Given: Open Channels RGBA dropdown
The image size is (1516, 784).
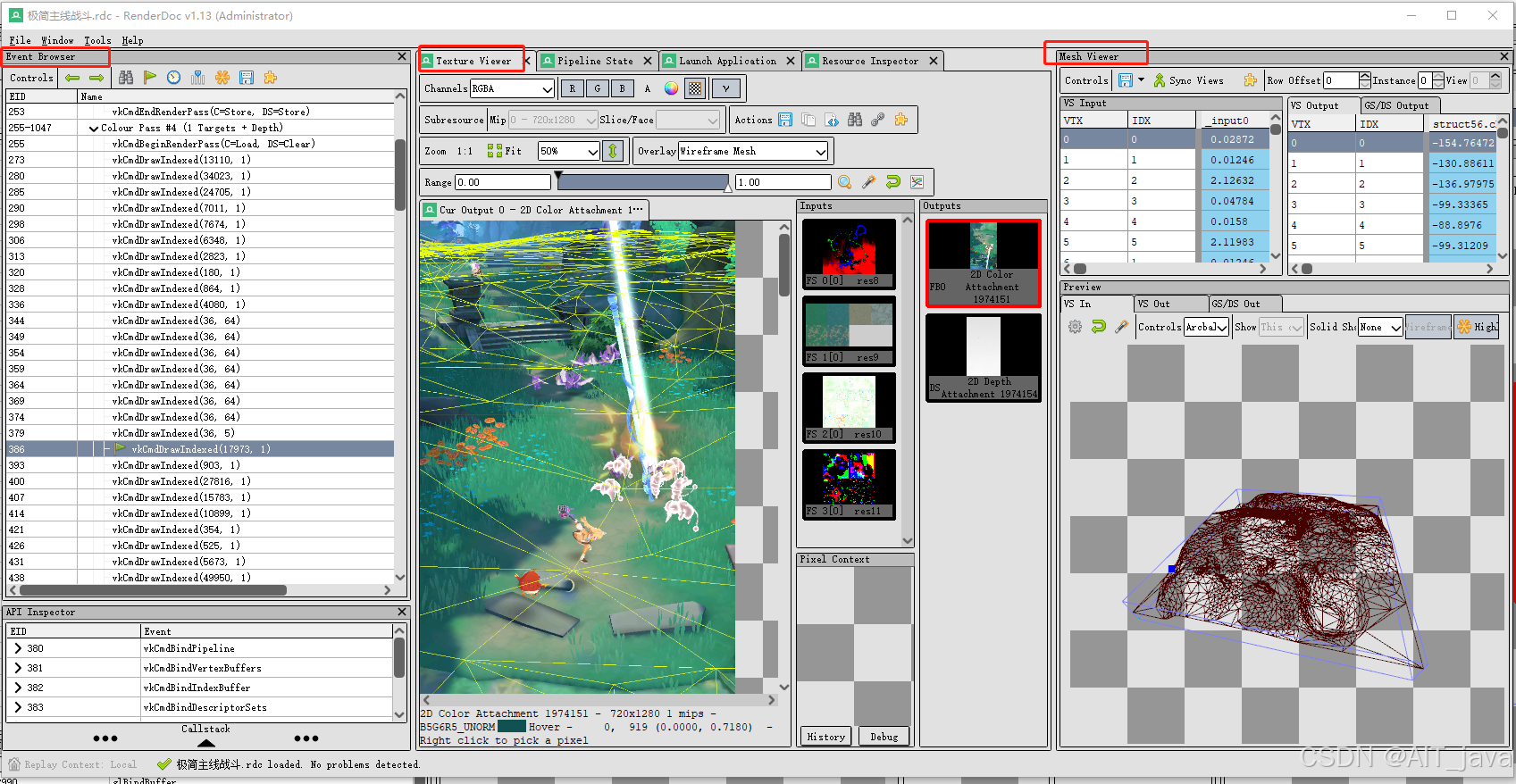Looking at the screenshot, I should pos(512,88).
